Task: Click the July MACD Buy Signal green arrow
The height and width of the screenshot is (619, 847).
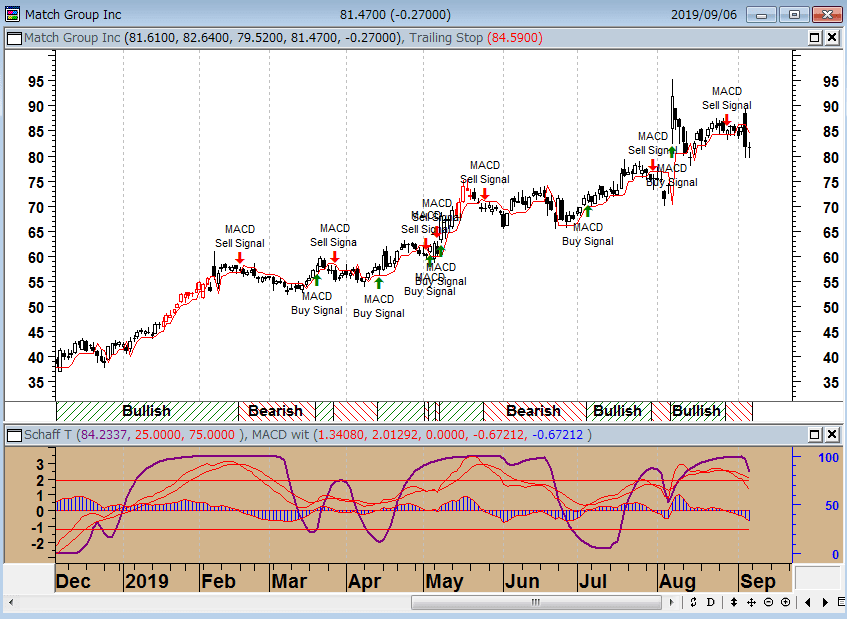Action: (588, 211)
